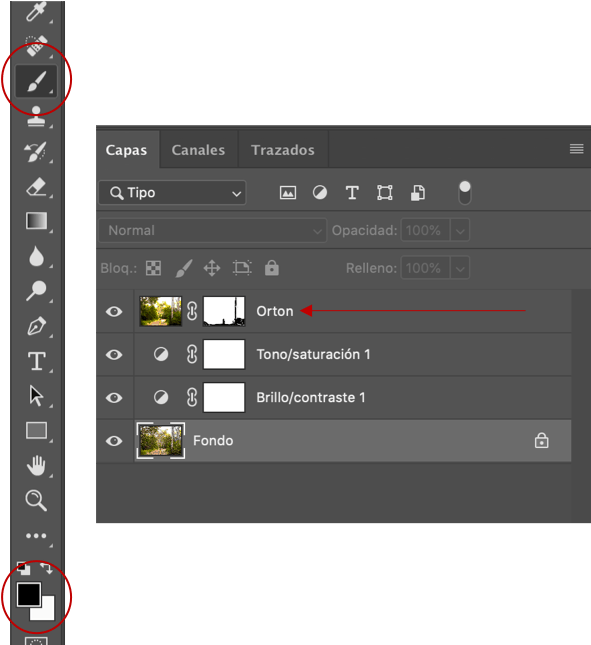Choose the Zoom magnifier tool

click(x=36, y=501)
